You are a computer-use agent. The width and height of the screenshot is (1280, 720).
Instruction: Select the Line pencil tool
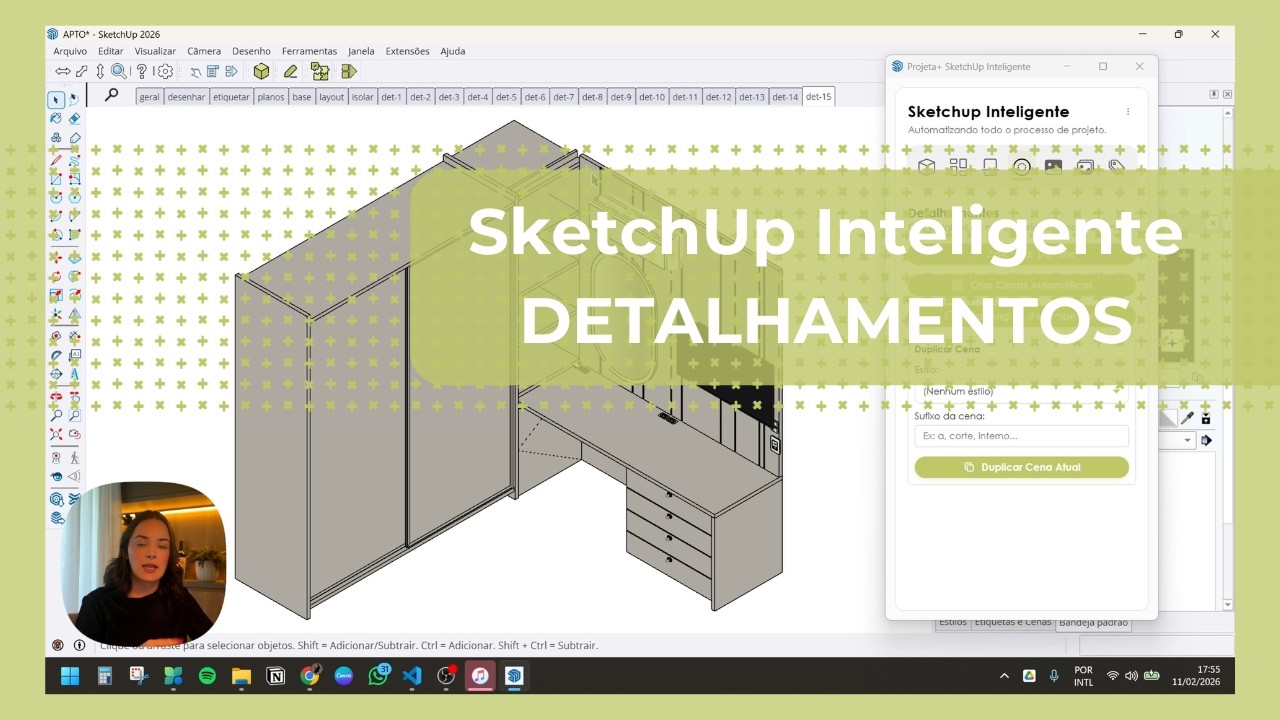coord(56,160)
